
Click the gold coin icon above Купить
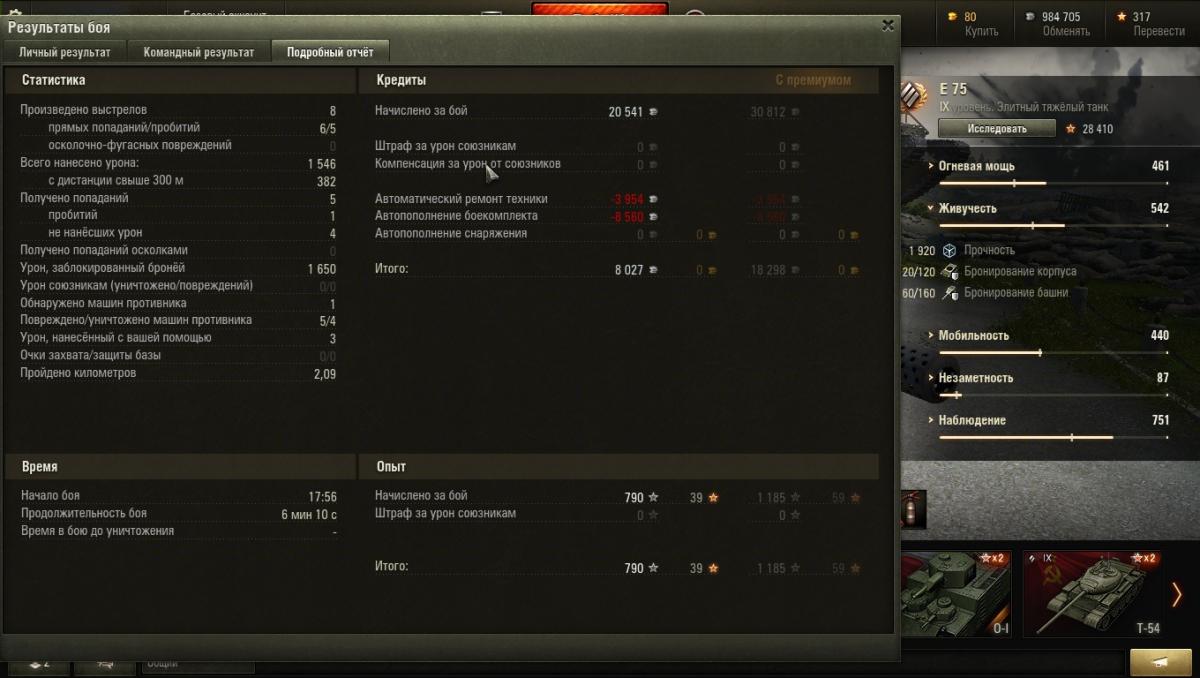pos(953,17)
